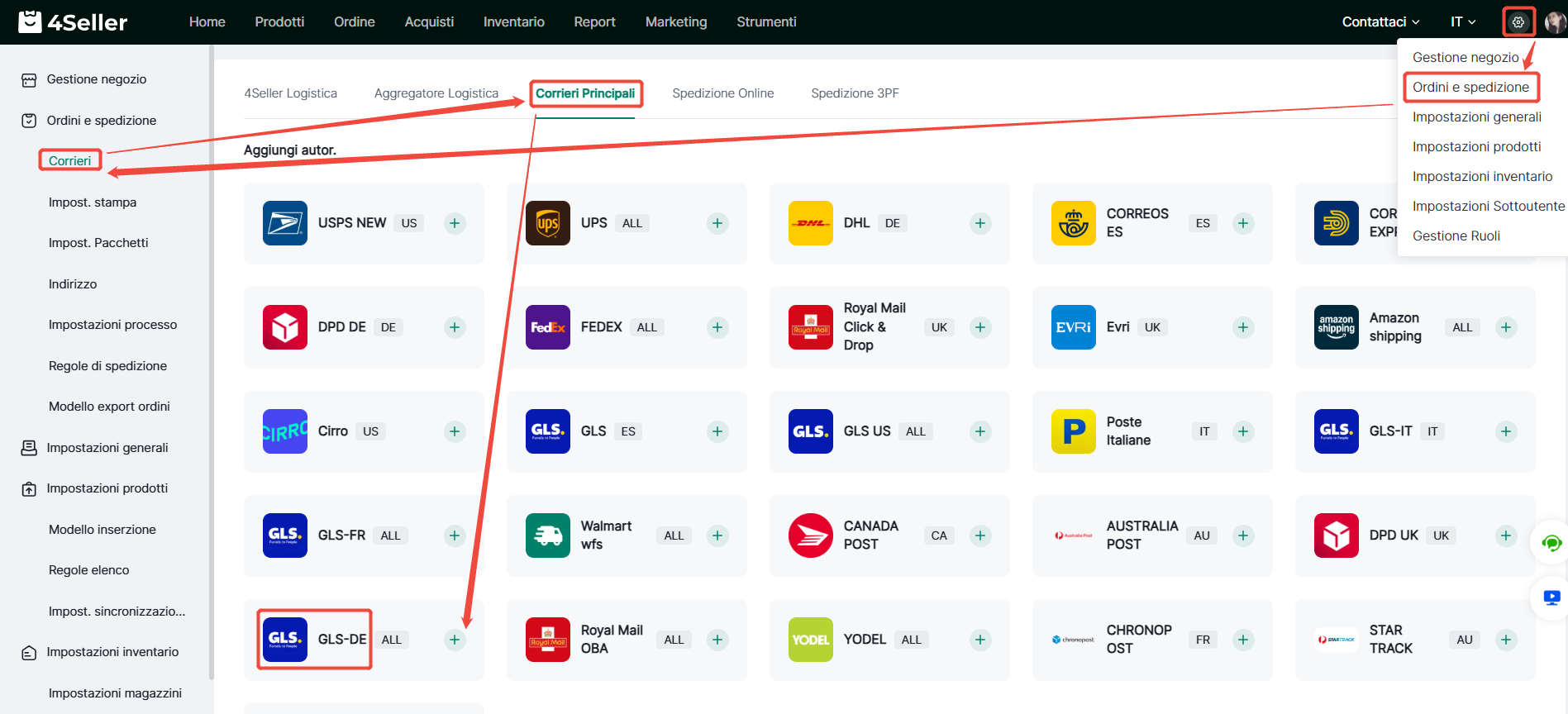Add GLS-FR carrier with plus icon
Viewport: 1568px width, 714px height.
point(455,535)
